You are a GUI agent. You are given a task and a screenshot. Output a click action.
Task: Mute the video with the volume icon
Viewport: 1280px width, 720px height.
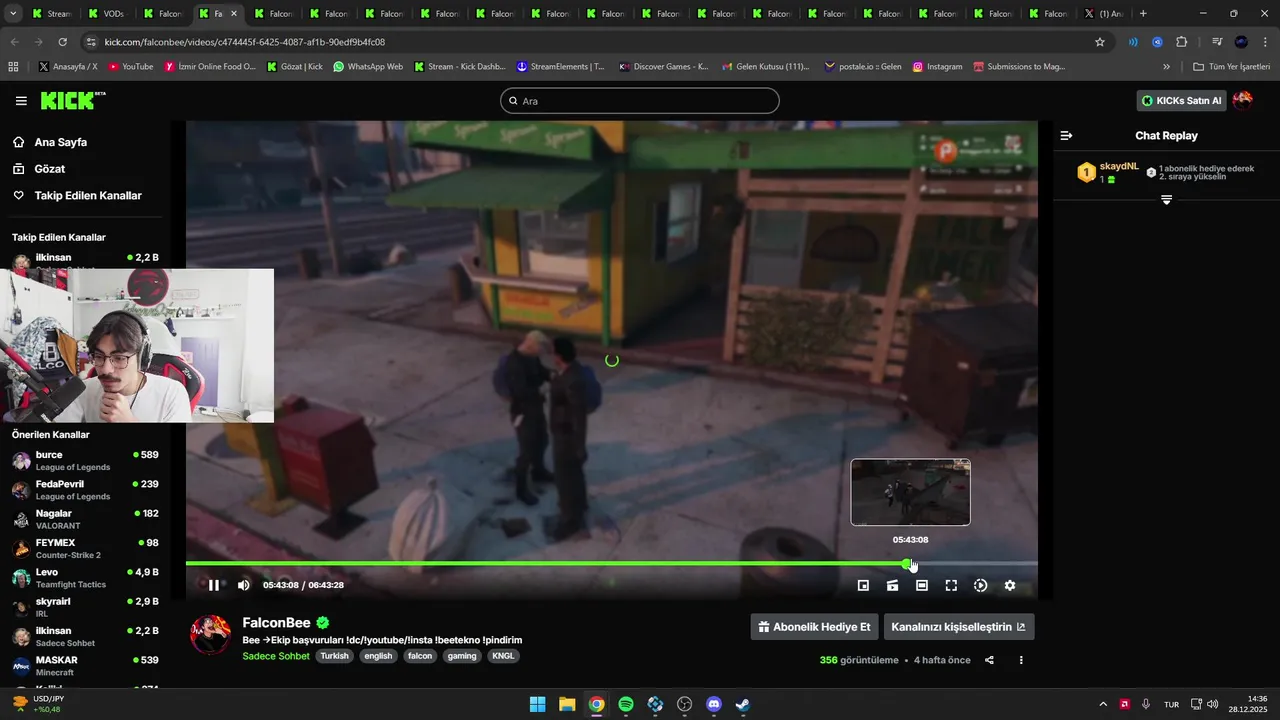244,585
